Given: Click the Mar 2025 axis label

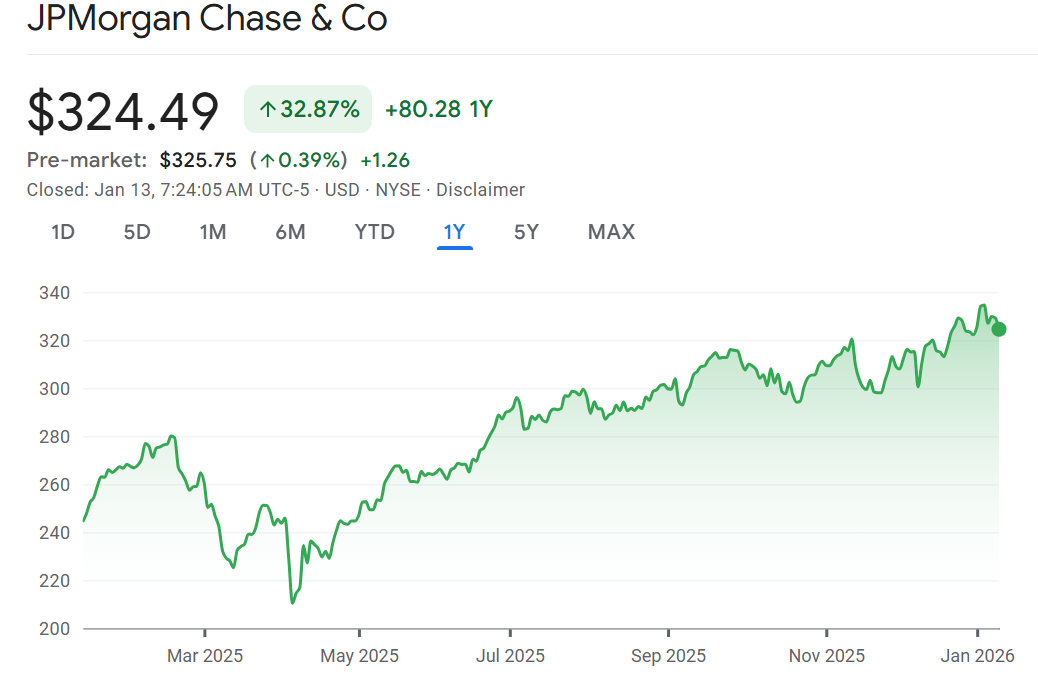Looking at the screenshot, I should click(x=205, y=656).
